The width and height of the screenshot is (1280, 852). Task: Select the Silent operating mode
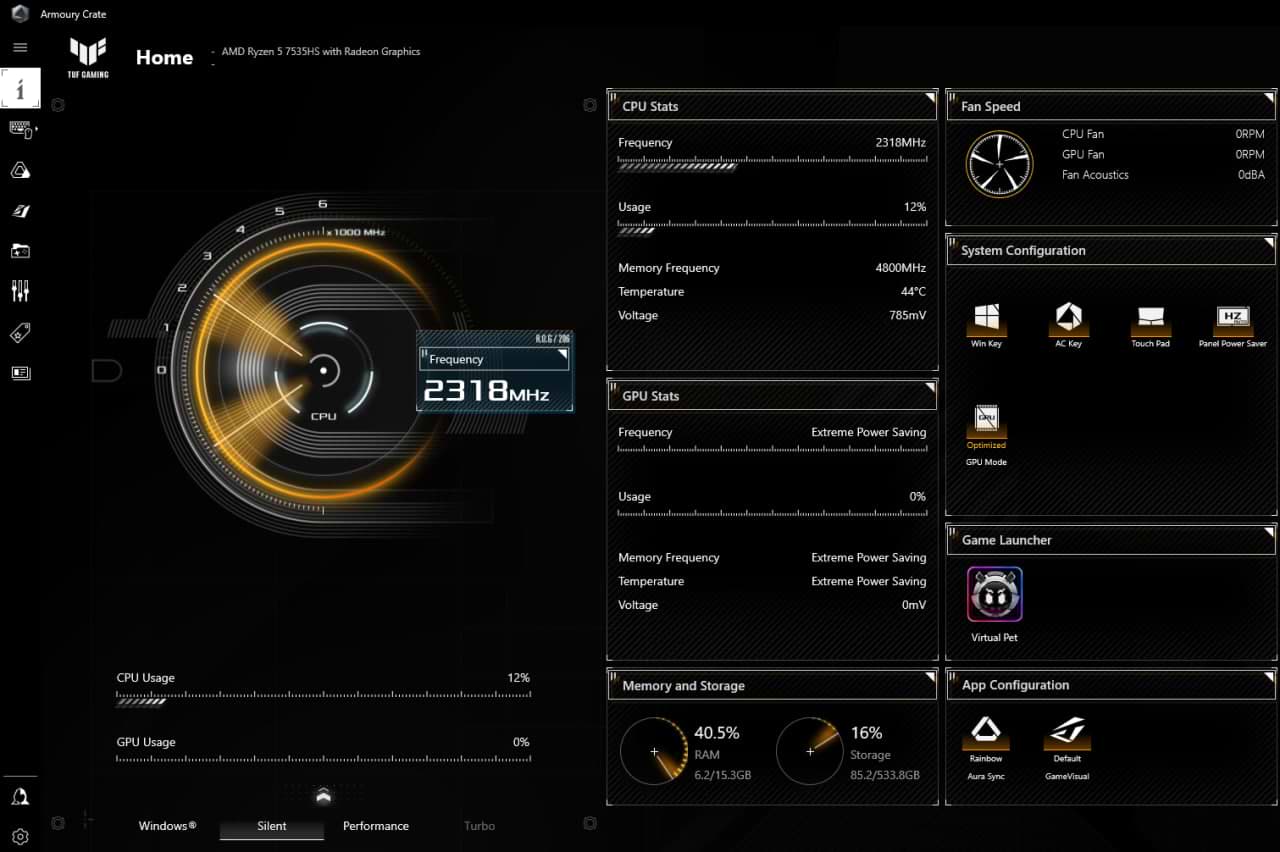(x=272, y=826)
